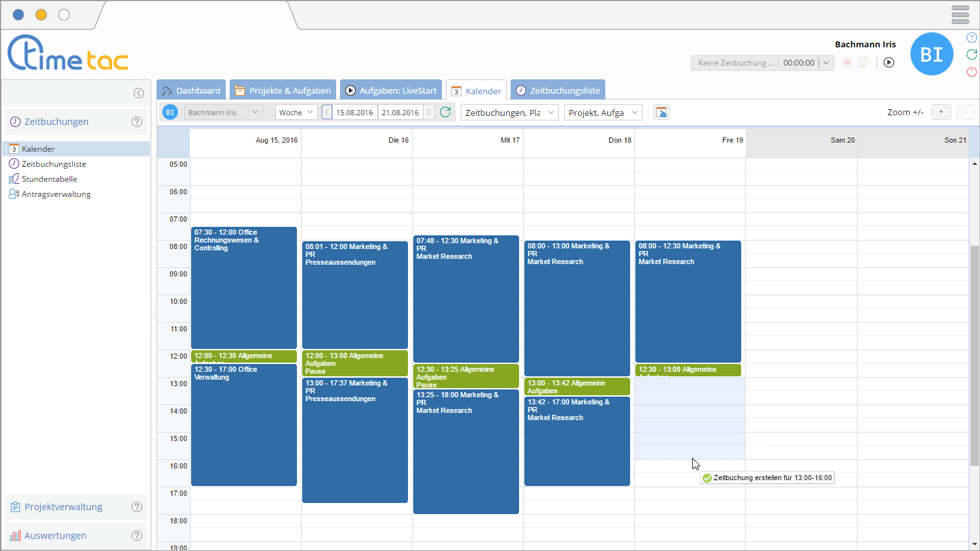Open Thursday 13:42-17:00 Market Research entry
The height and width of the screenshot is (551, 980).
coord(577,441)
